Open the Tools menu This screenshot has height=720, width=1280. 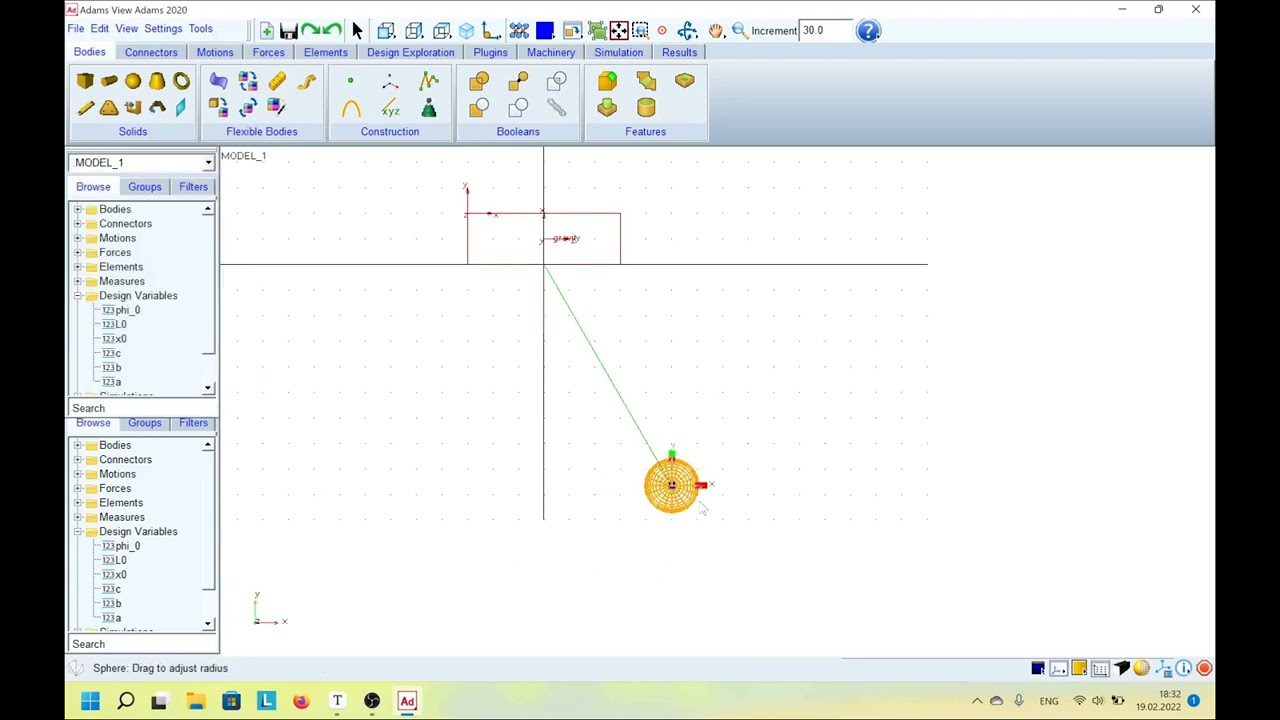click(200, 29)
